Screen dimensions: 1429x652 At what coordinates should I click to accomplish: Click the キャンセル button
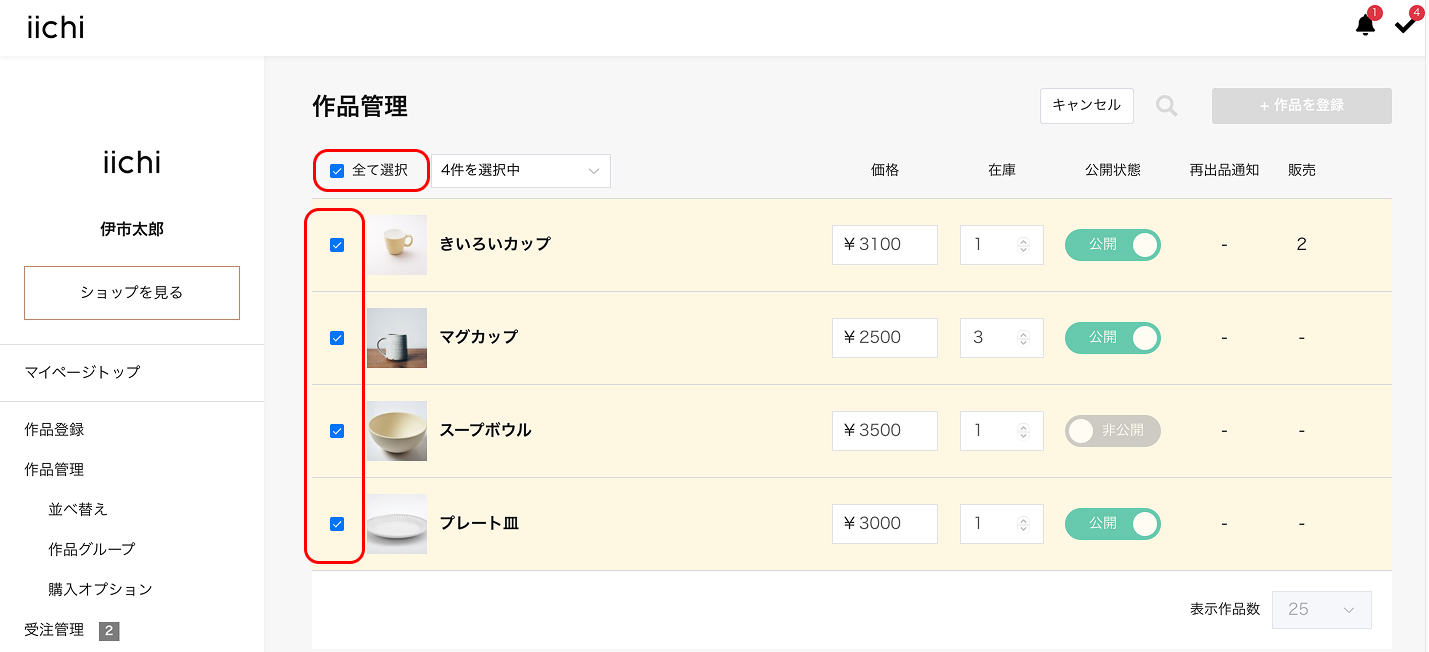click(x=1086, y=106)
